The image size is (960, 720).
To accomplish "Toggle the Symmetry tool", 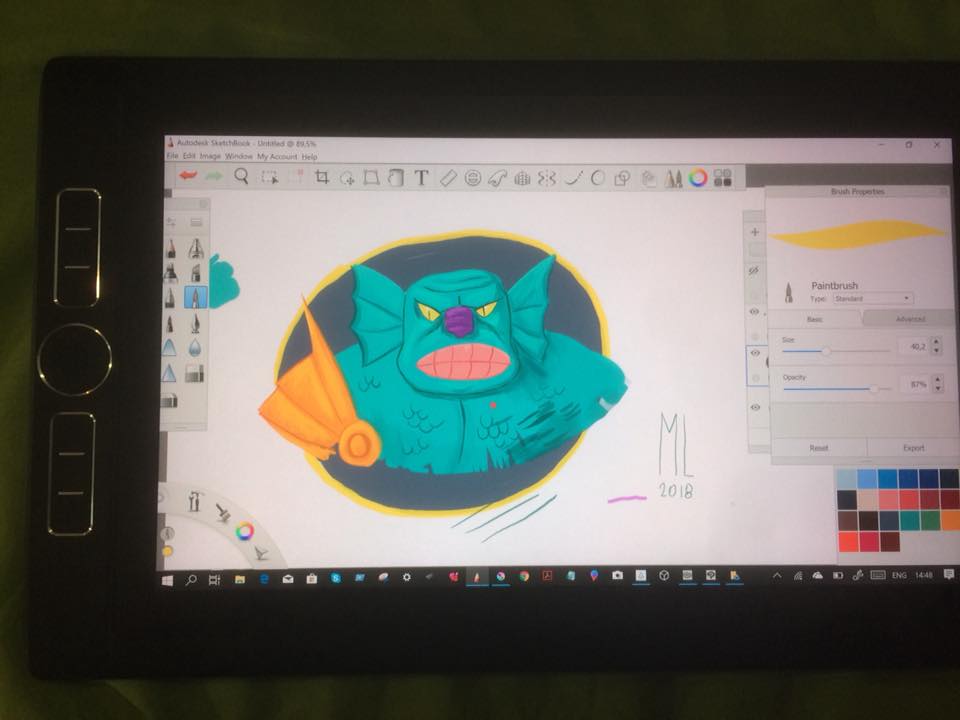I will (x=547, y=178).
